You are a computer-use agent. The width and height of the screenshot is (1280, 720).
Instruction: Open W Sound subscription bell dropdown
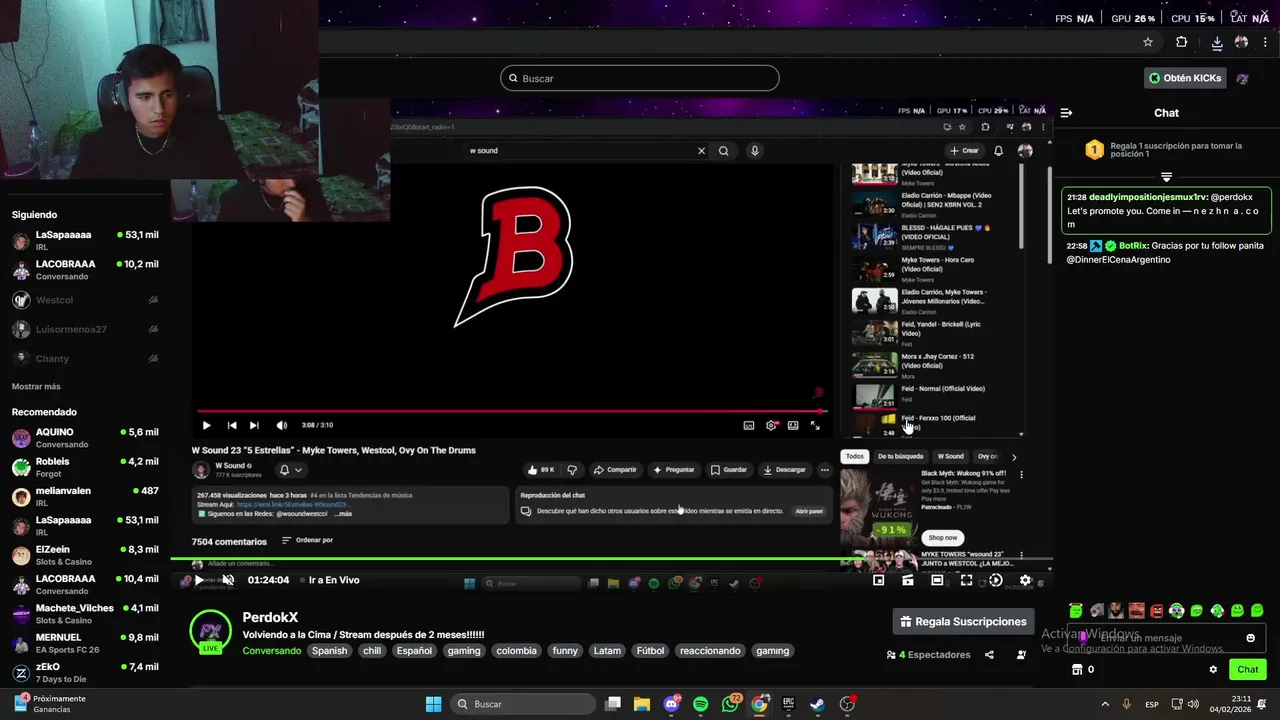coord(291,470)
